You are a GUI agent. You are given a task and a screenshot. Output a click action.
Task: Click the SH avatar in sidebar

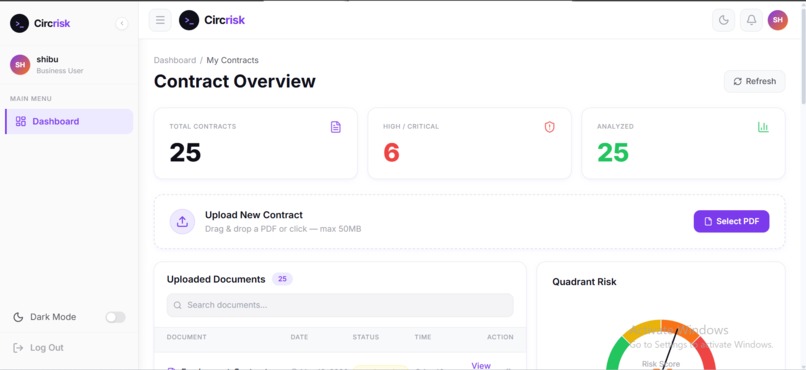click(20, 65)
